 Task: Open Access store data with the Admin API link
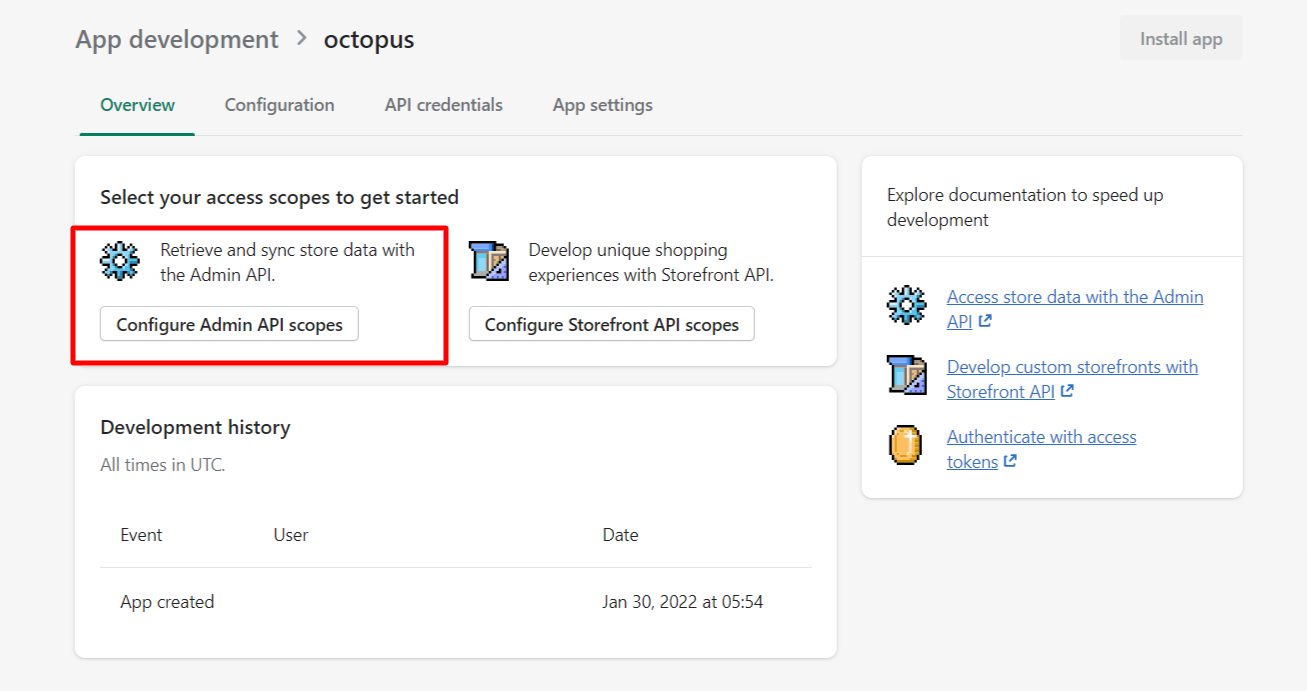pos(1075,309)
